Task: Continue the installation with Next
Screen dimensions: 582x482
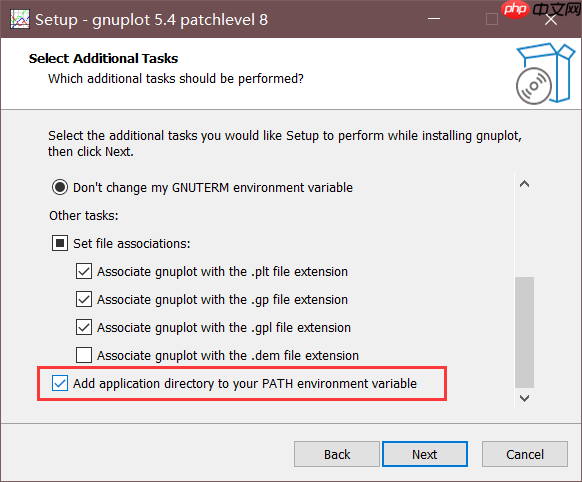Action: click(x=425, y=454)
